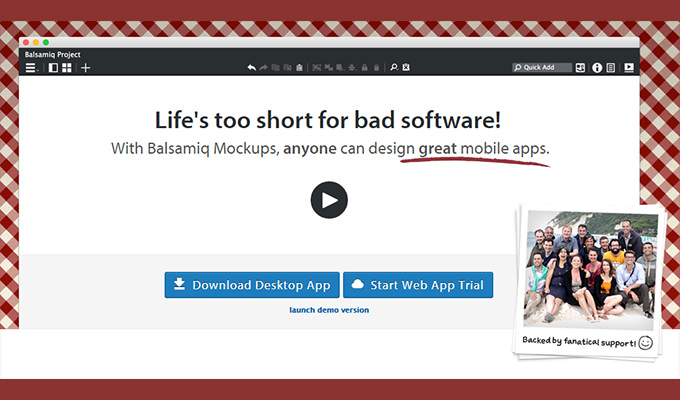This screenshot has width=680, height=400.
Task: Switch to grid view of mockups
Action: [x=67, y=68]
